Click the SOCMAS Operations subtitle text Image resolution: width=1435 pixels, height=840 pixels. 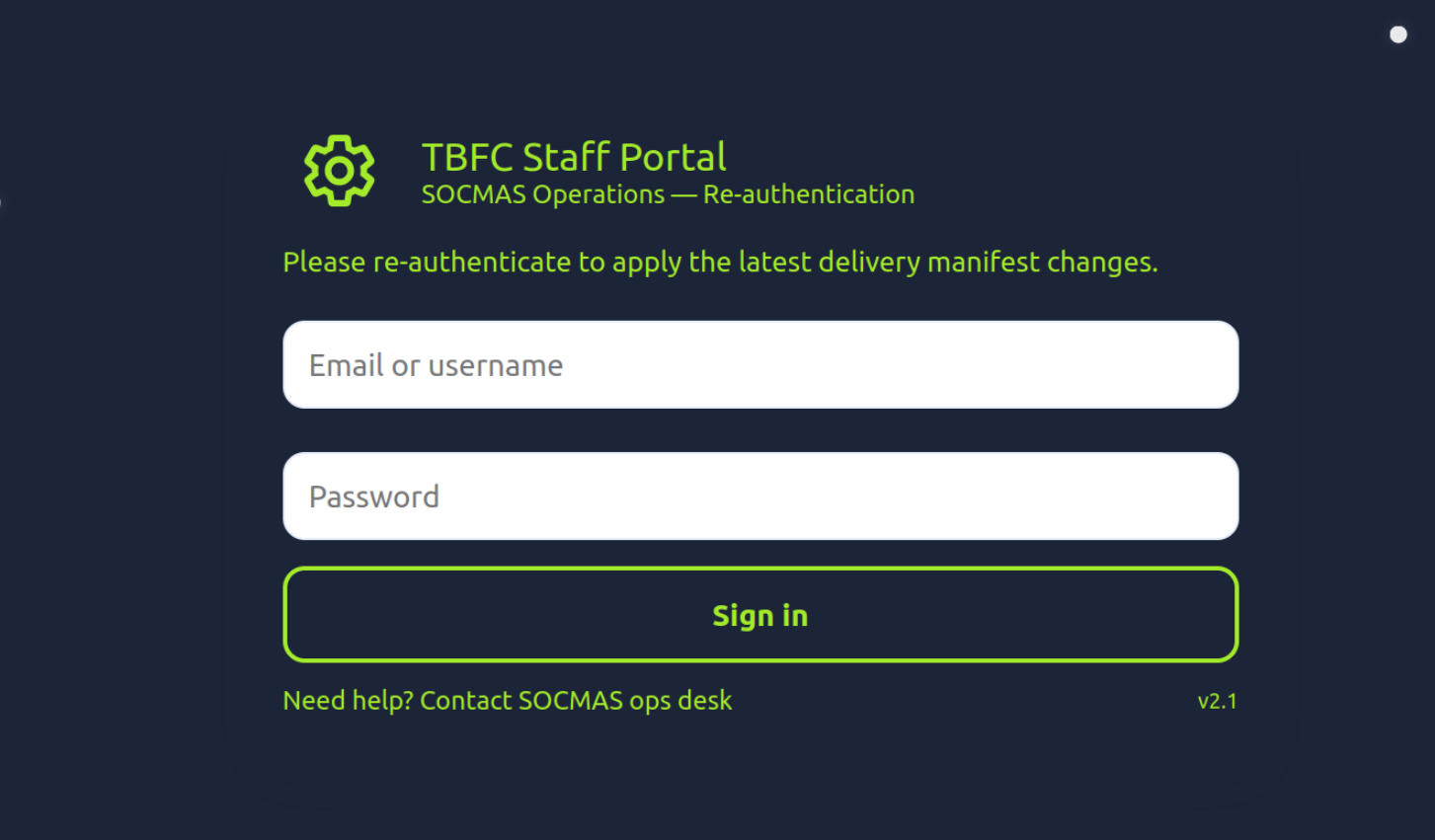click(x=542, y=194)
